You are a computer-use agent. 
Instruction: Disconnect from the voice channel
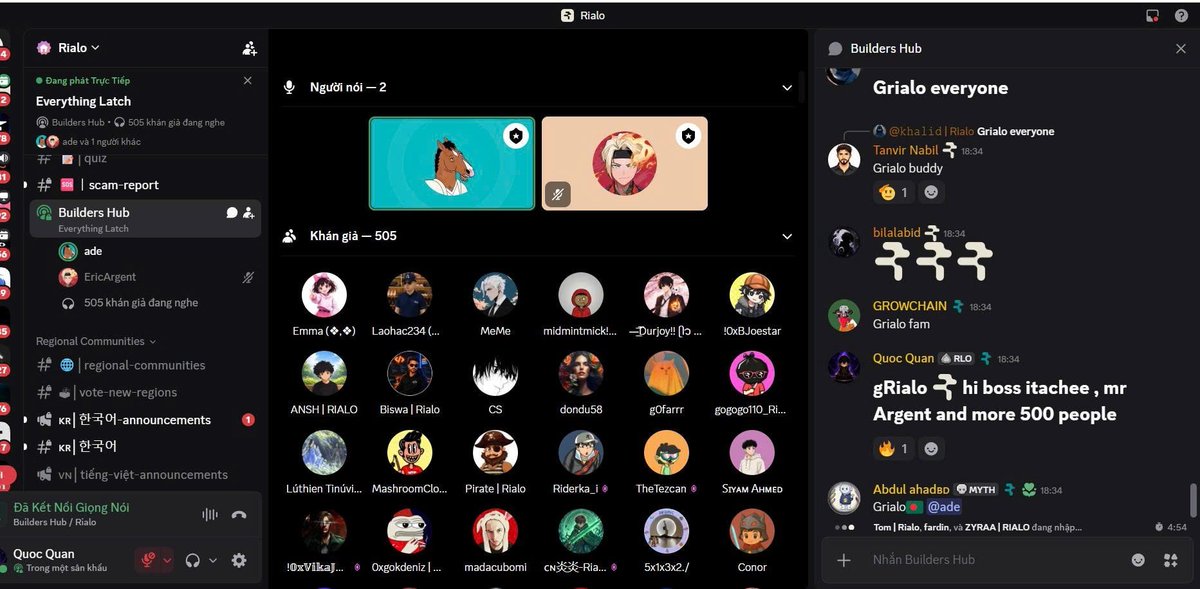coord(239,515)
